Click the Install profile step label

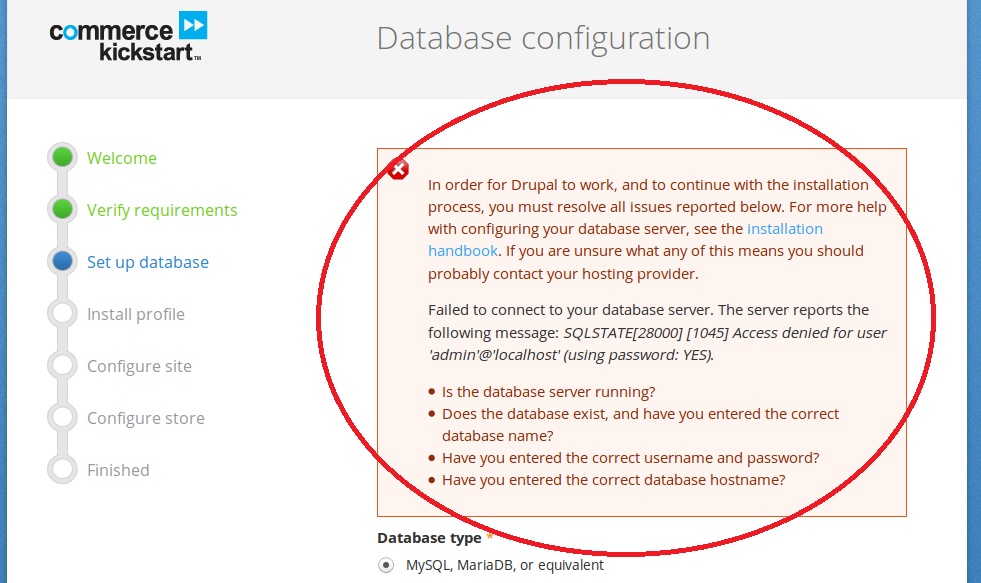click(136, 314)
